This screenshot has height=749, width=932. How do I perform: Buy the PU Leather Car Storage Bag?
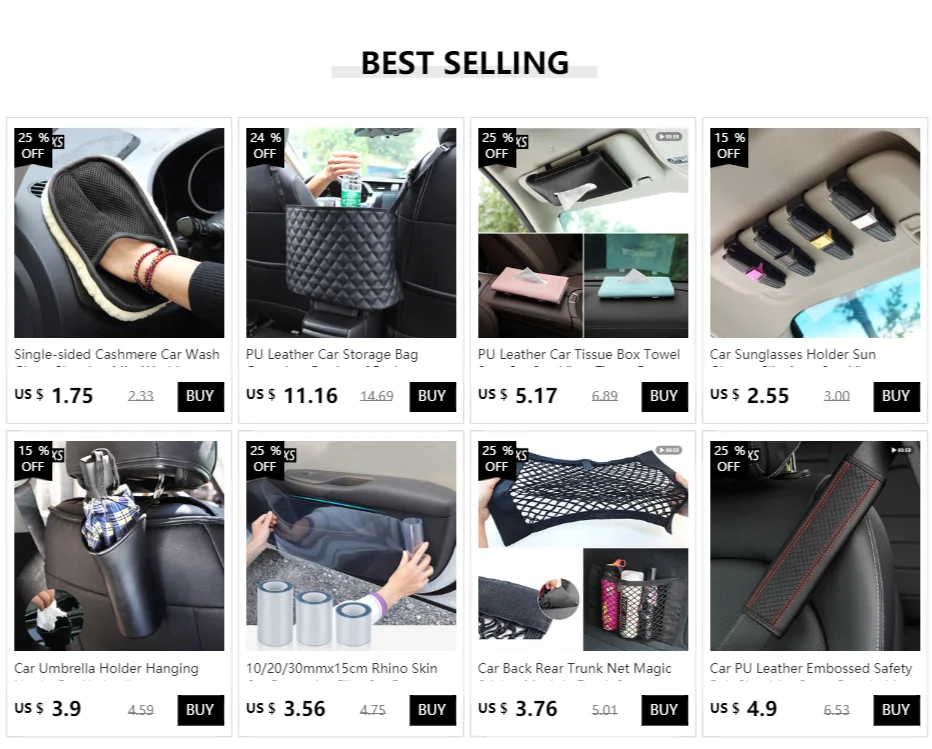tap(432, 396)
